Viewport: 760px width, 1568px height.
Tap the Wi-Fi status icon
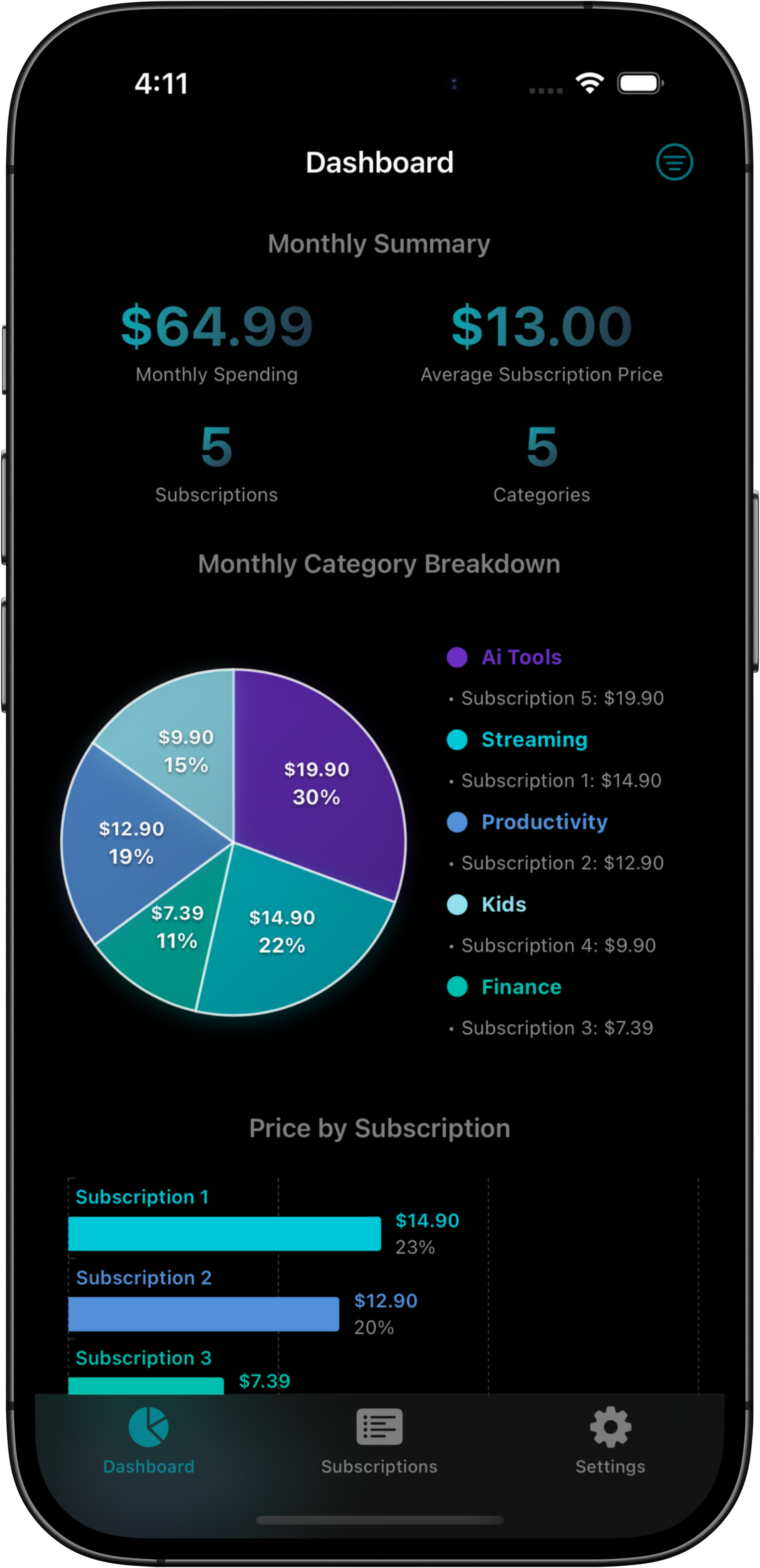tap(590, 83)
